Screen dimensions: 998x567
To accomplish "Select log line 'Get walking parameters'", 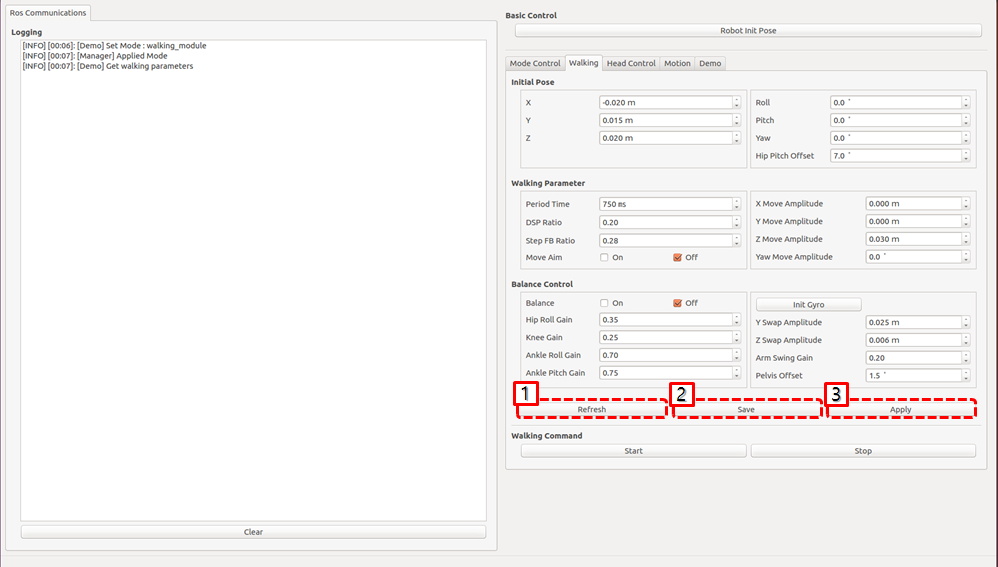I will [108, 66].
